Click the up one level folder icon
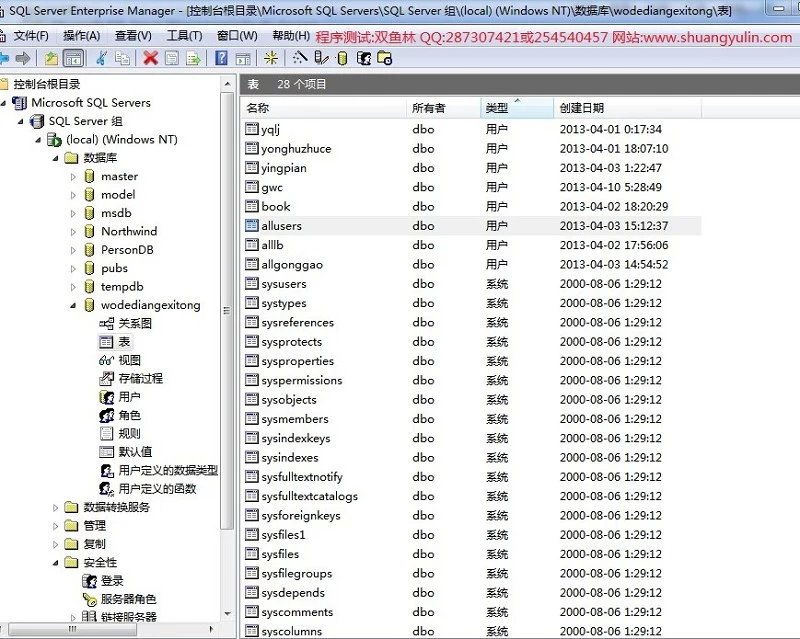 [51, 59]
